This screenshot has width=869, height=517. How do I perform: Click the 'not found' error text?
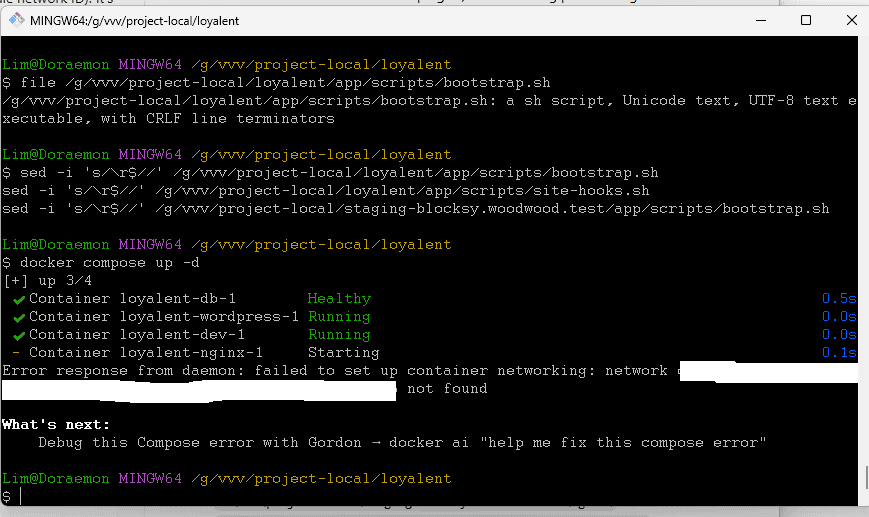(447, 388)
